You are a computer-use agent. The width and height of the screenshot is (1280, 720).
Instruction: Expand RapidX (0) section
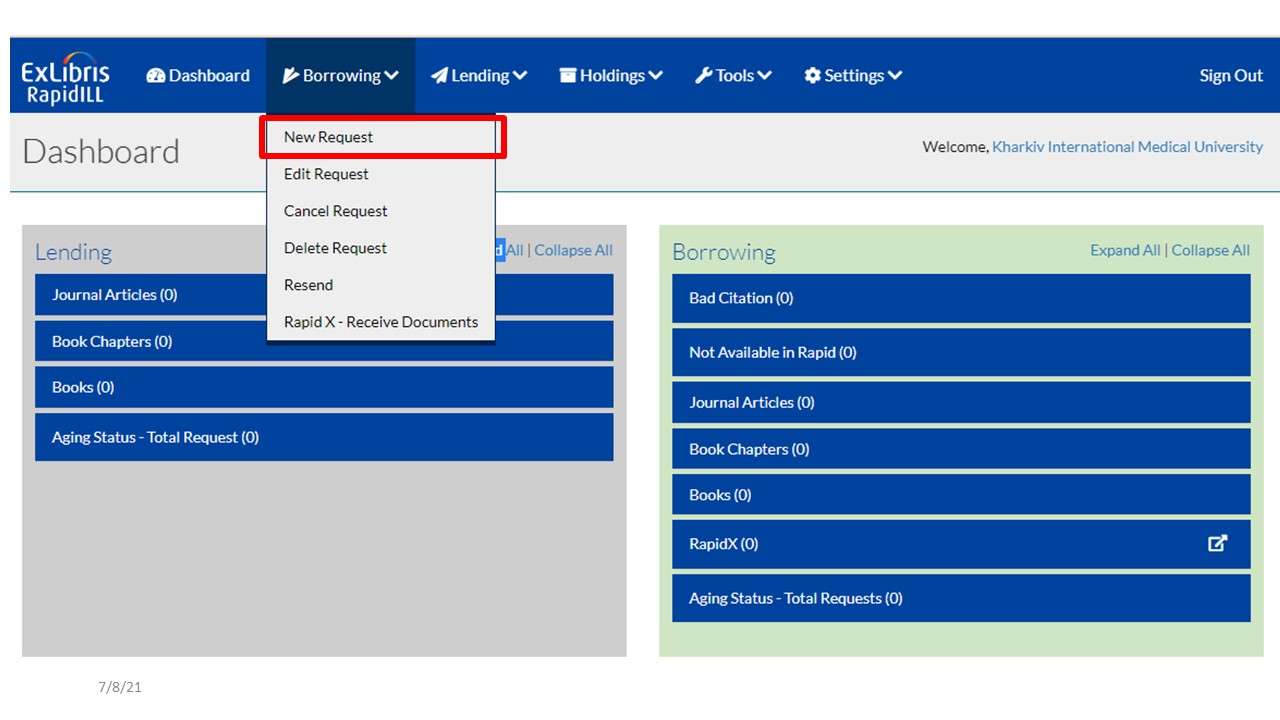[961, 544]
